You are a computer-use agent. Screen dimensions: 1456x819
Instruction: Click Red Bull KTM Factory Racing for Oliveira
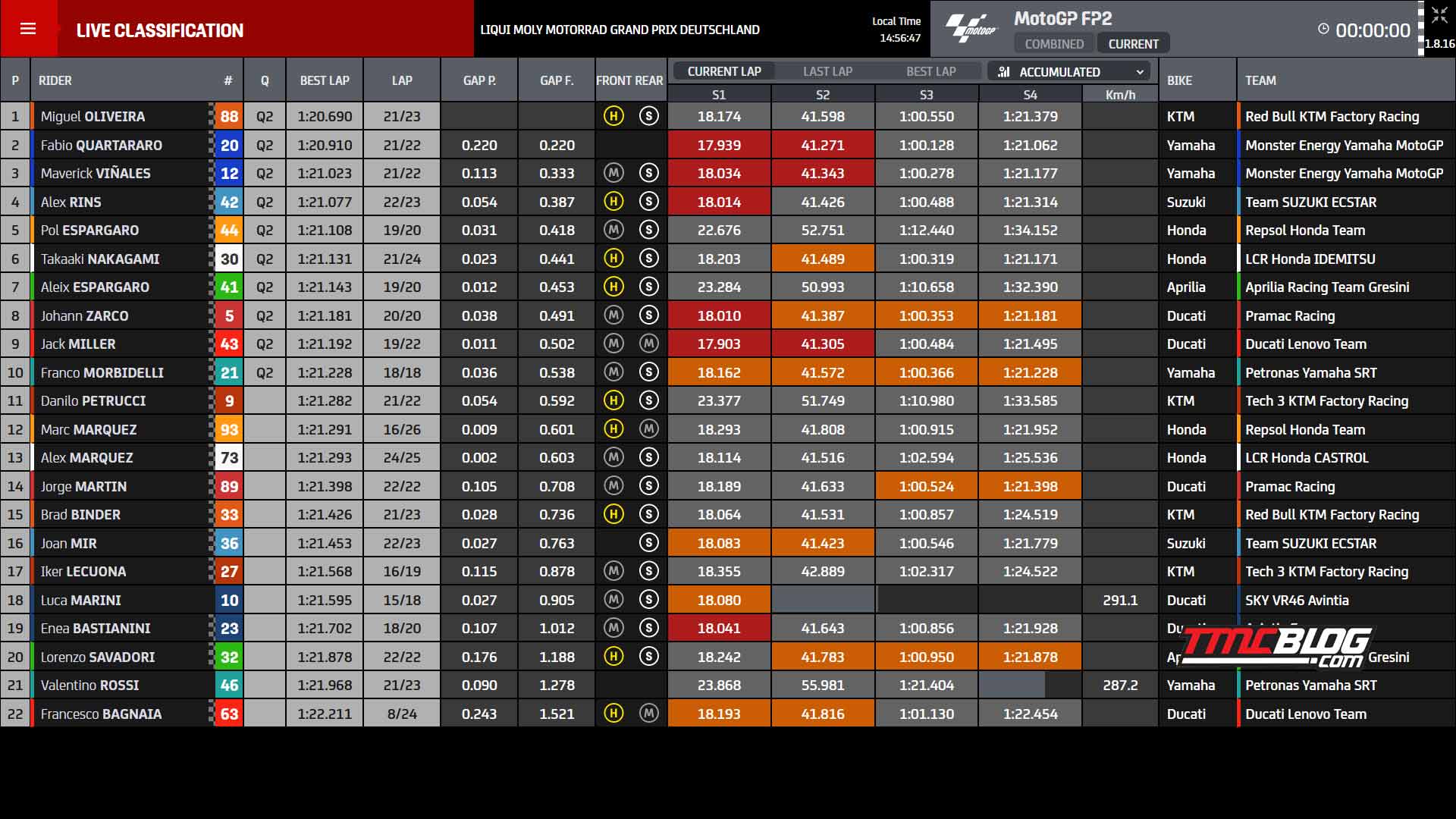(1332, 117)
